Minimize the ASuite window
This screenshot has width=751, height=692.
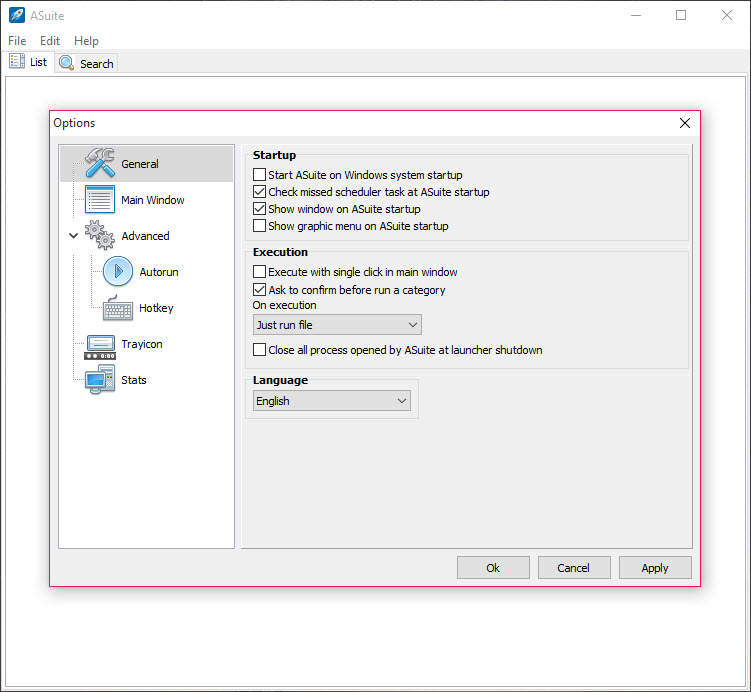pyautogui.click(x=636, y=15)
